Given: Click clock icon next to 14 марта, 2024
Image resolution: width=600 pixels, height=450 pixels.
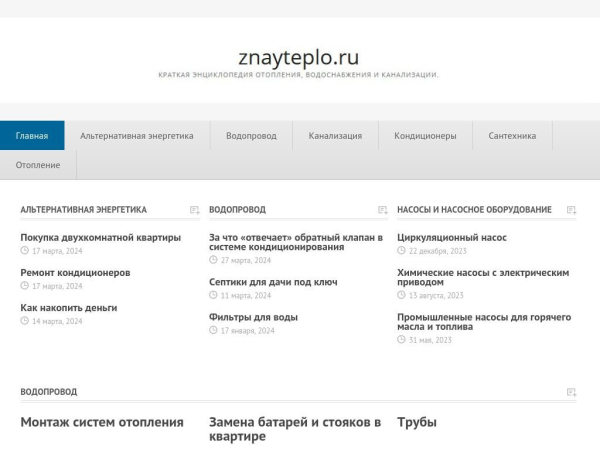Looking at the screenshot, I should pyautogui.click(x=24, y=321).
